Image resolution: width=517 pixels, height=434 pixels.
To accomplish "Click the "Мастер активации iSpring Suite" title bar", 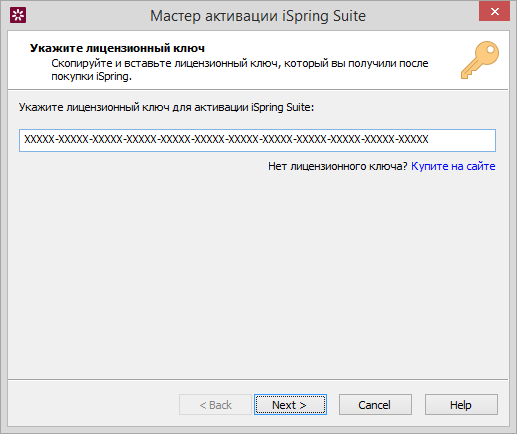I will point(258,16).
